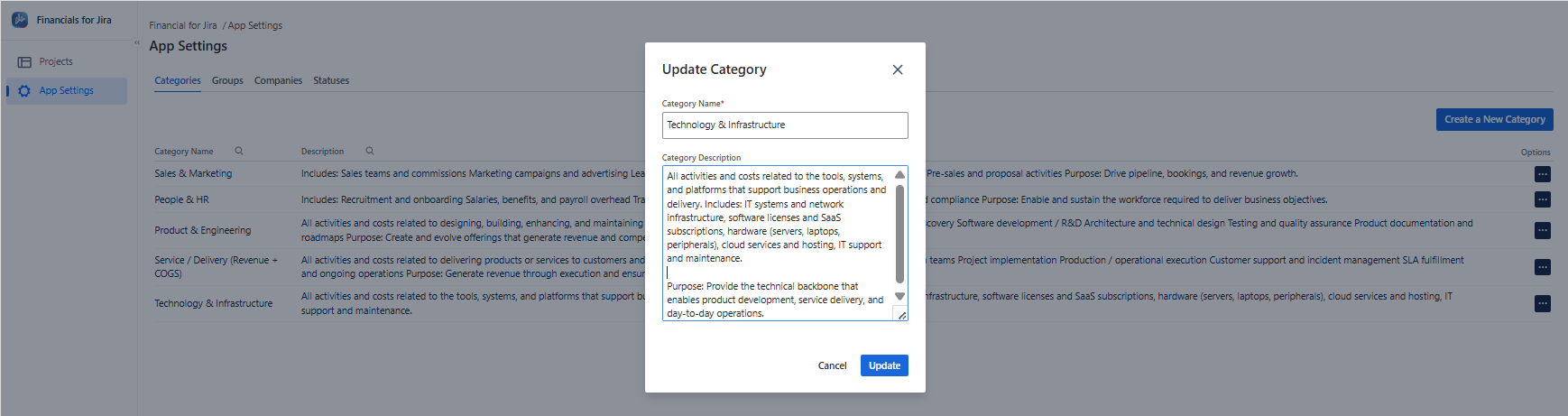Cancel the category update
This screenshot has height=416, width=1568.
(x=832, y=365)
